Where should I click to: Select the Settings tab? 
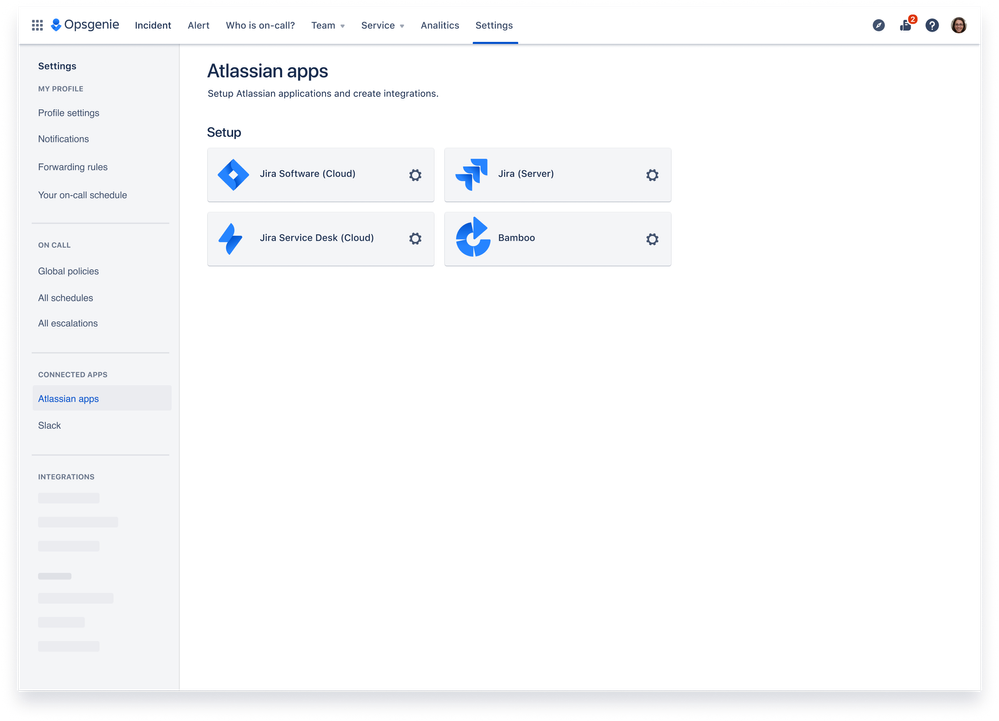(x=494, y=25)
